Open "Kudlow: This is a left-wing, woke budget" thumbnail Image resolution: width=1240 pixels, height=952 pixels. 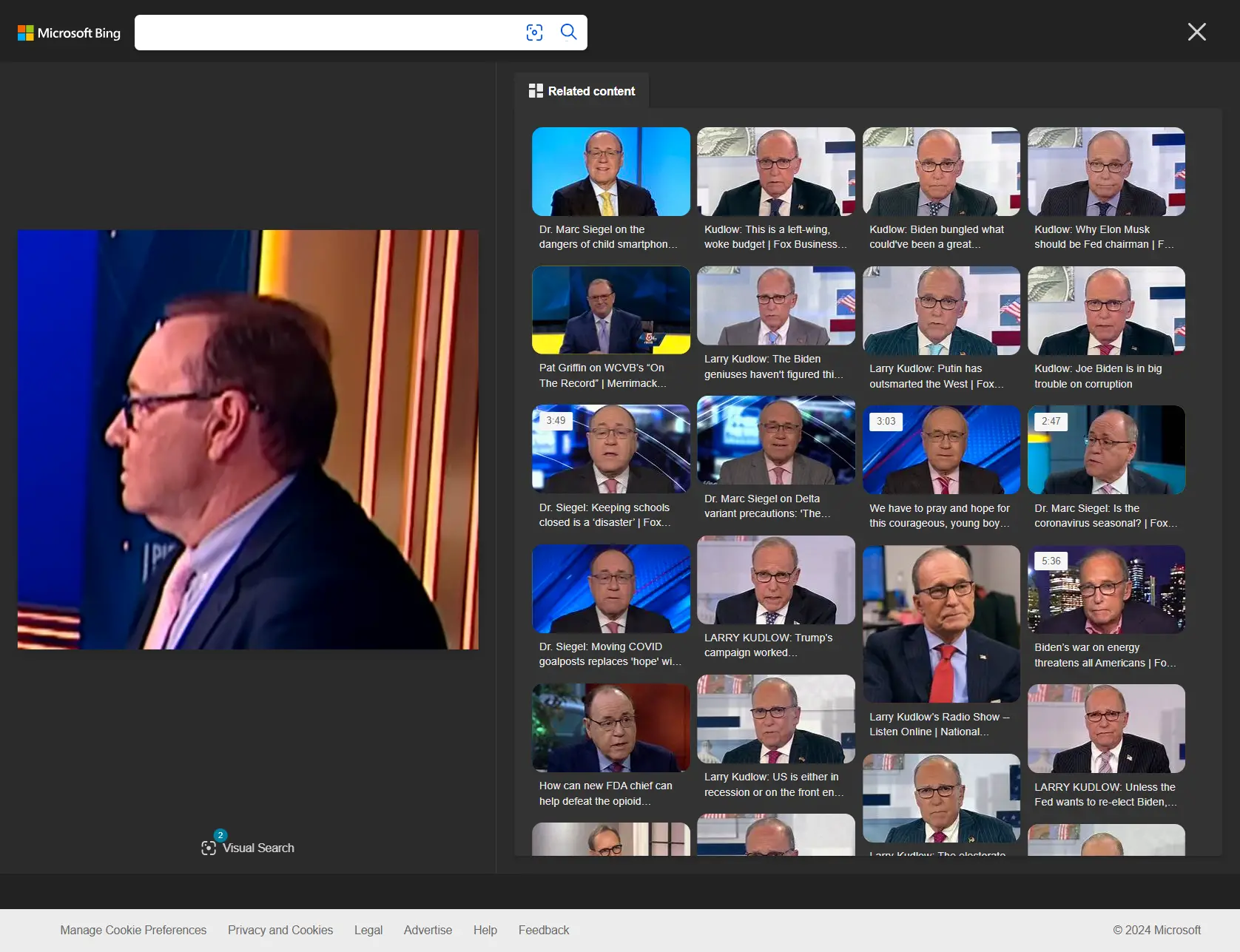[775, 172]
